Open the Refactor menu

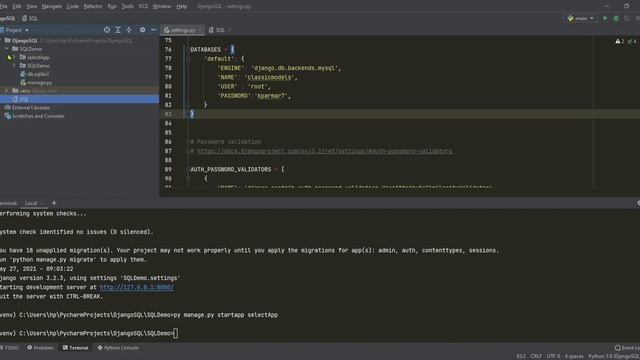93,6
